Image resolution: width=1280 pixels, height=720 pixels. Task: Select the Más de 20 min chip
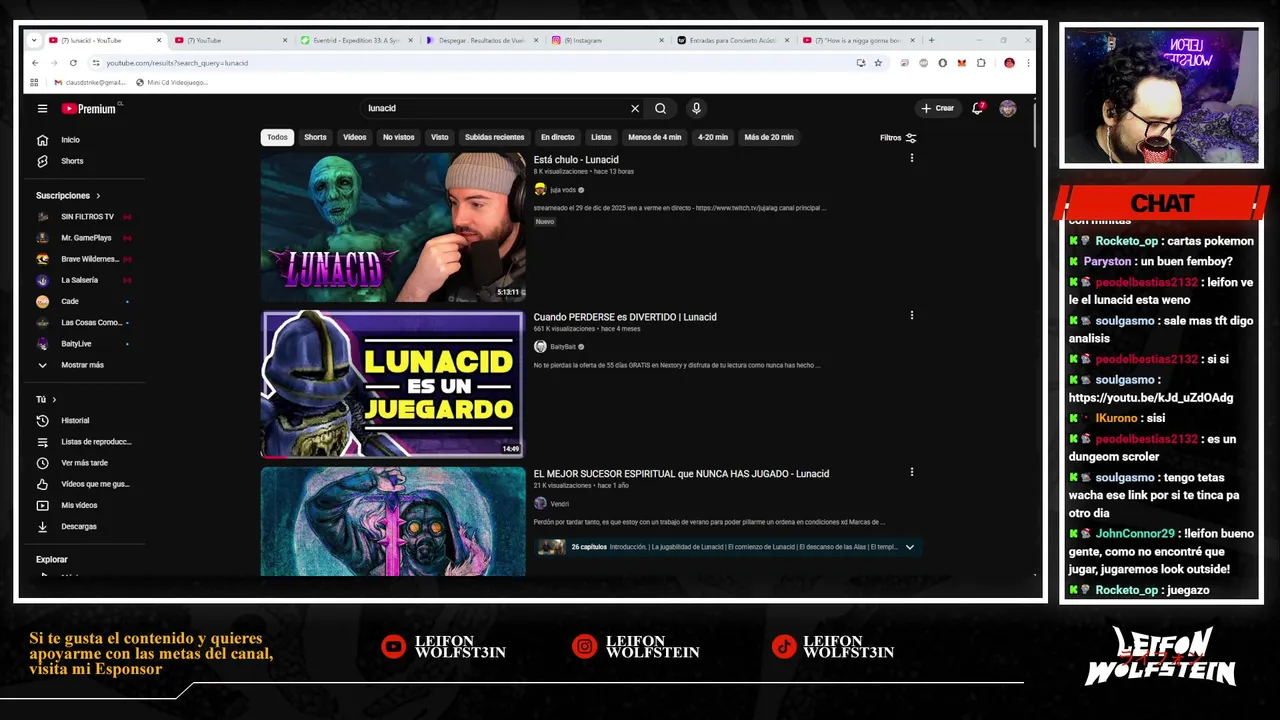[769, 137]
